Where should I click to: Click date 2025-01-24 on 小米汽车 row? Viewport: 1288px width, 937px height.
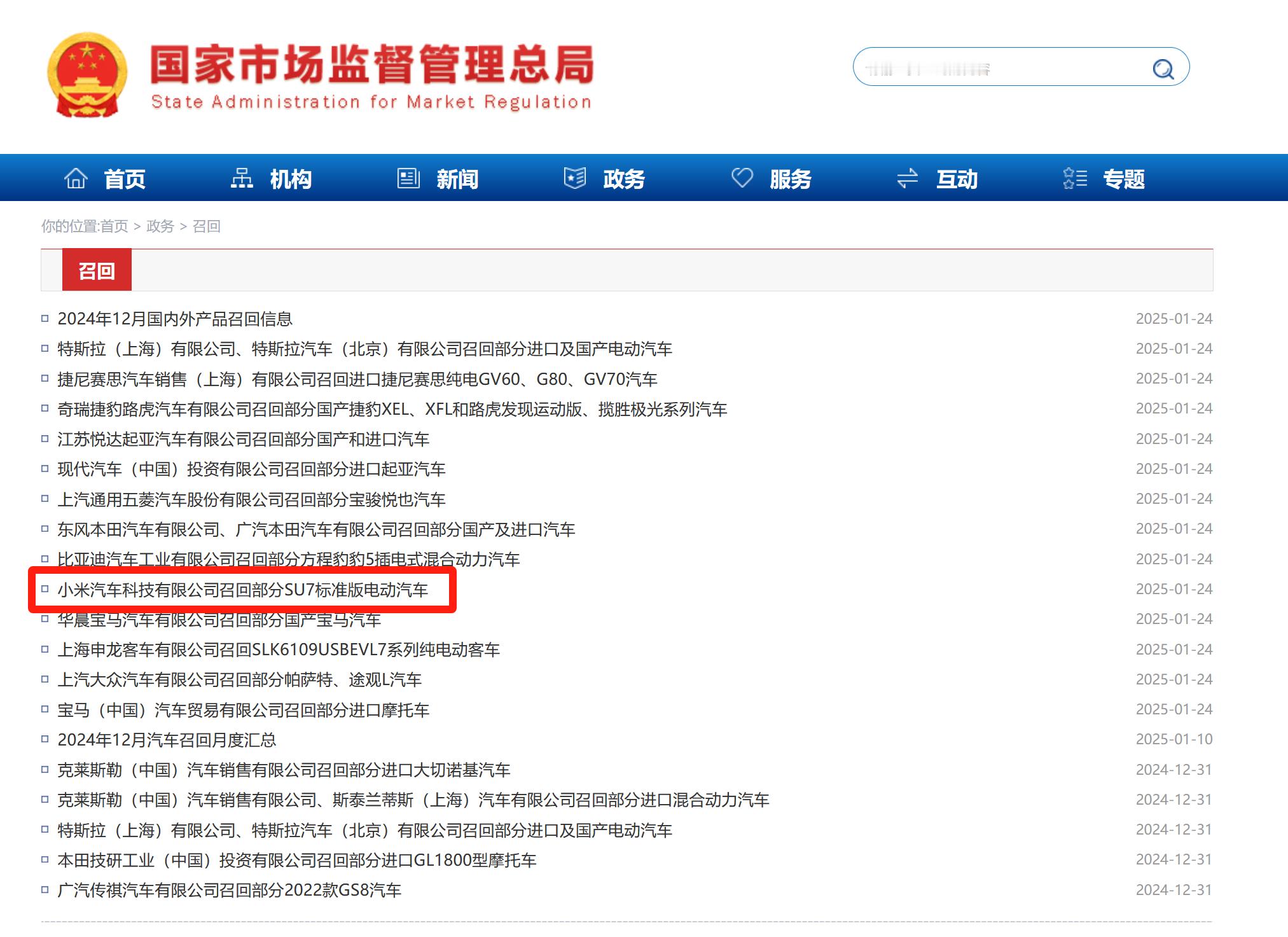pos(1174,589)
